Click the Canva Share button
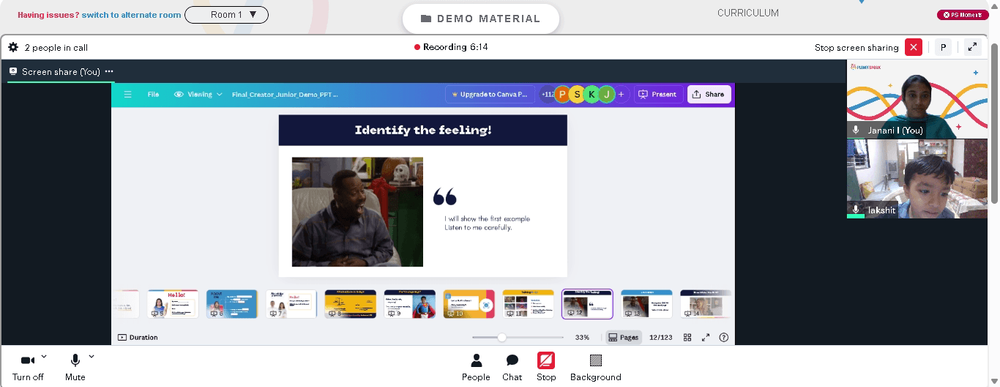The width and height of the screenshot is (1000, 387). click(x=709, y=94)
